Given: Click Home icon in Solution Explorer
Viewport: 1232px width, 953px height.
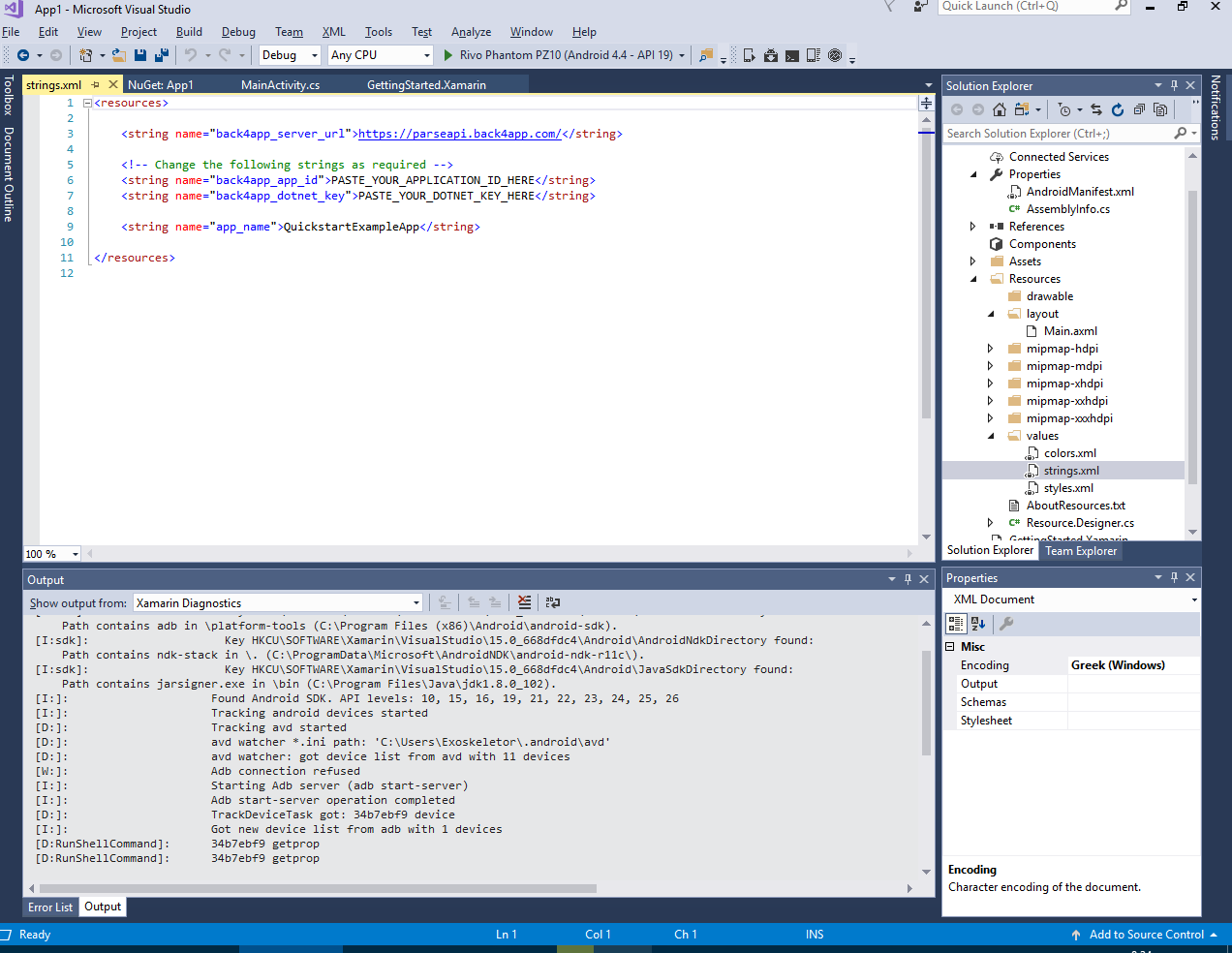Looking at the screenshot, I should click(1000, 109).
